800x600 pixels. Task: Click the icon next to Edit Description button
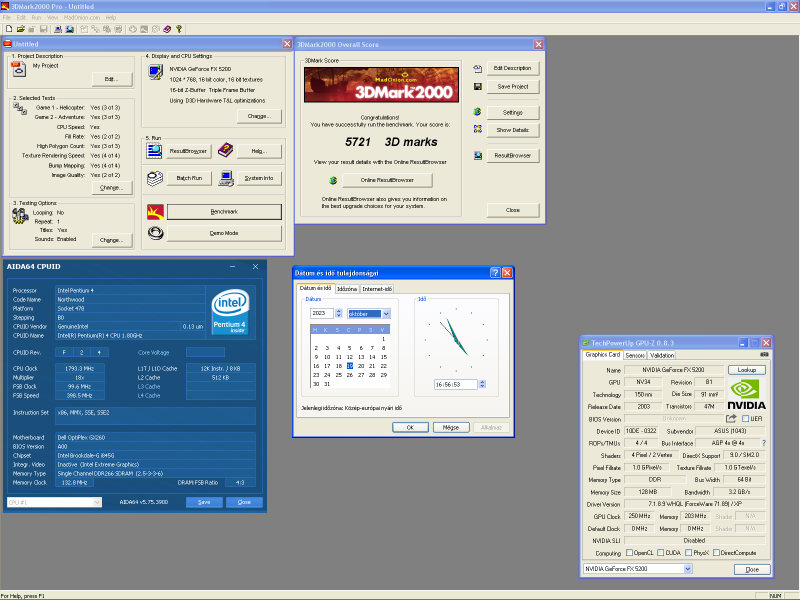pos(478,68)
